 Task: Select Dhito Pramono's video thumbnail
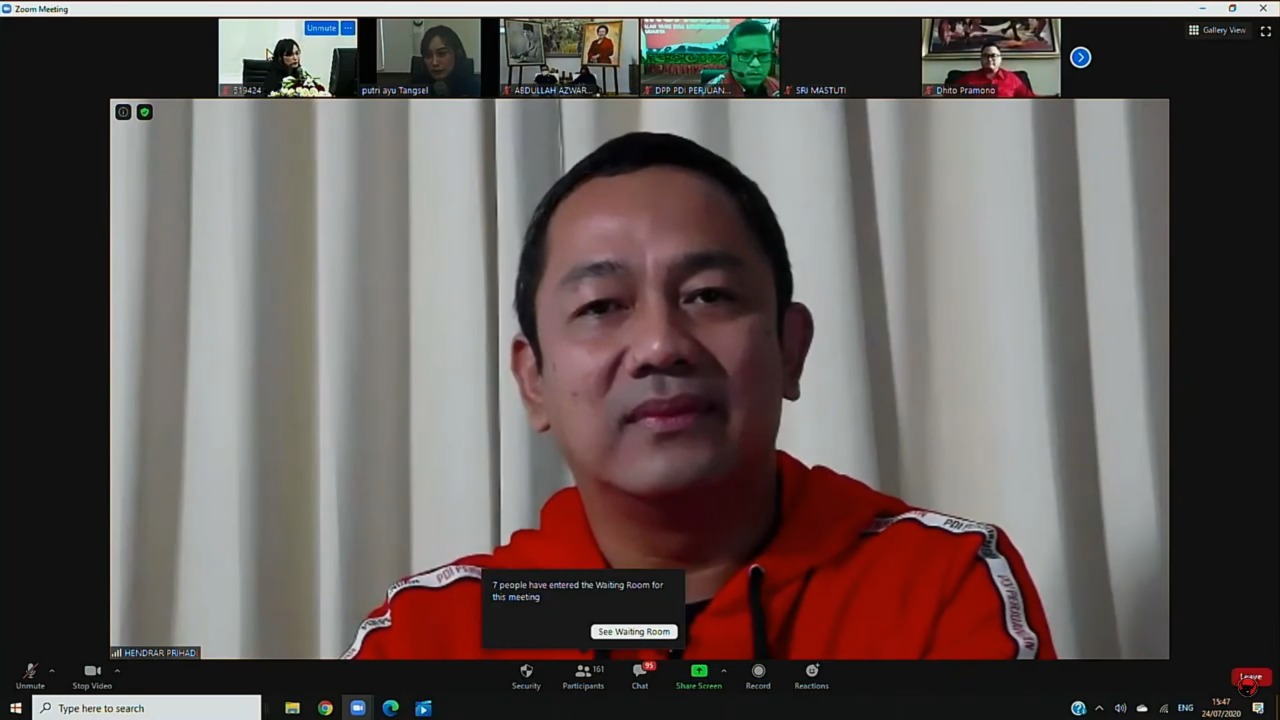click(990, 57)
